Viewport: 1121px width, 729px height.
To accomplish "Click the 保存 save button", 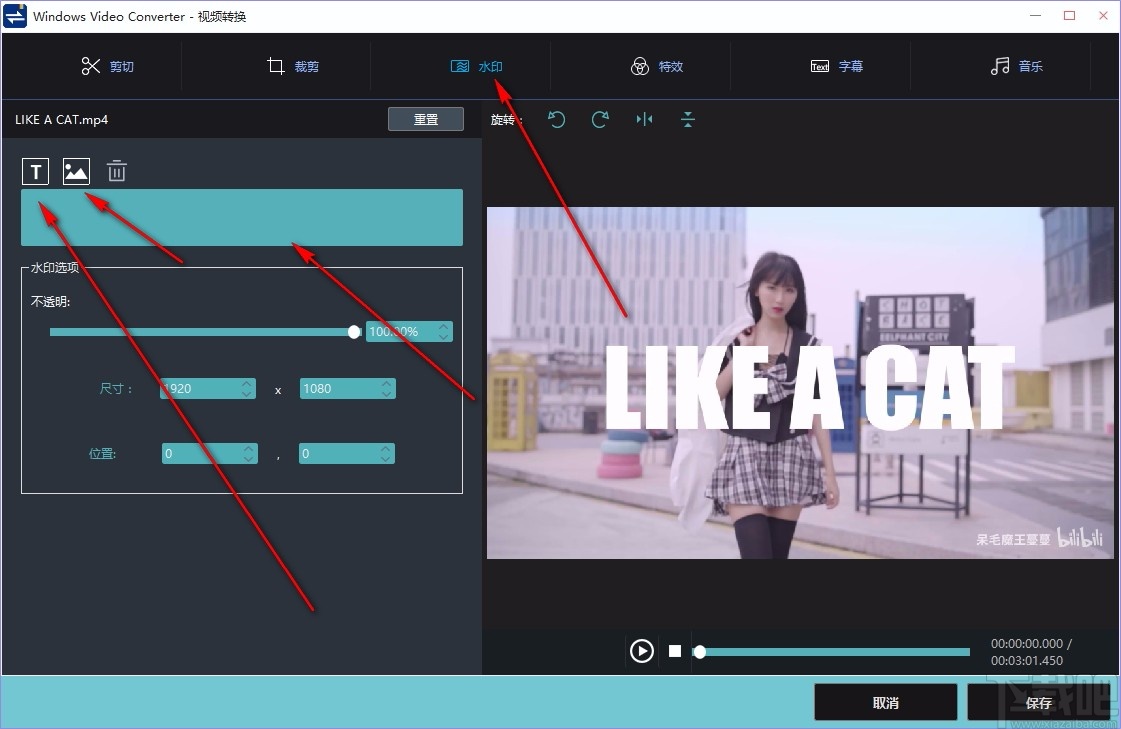I will click(x=1039, y=702).
